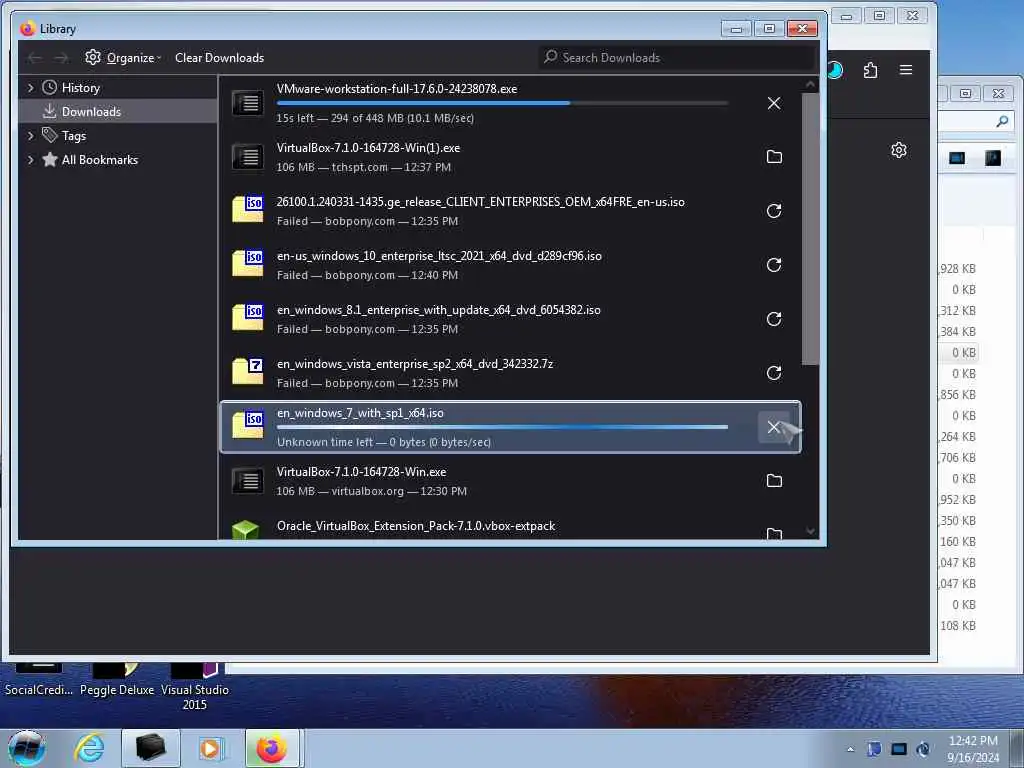This screenshot has height=768, width=1024.
Task: Select the Oracle_VirtualBox_Extension_Pack row text
Action: click(416, 526)
